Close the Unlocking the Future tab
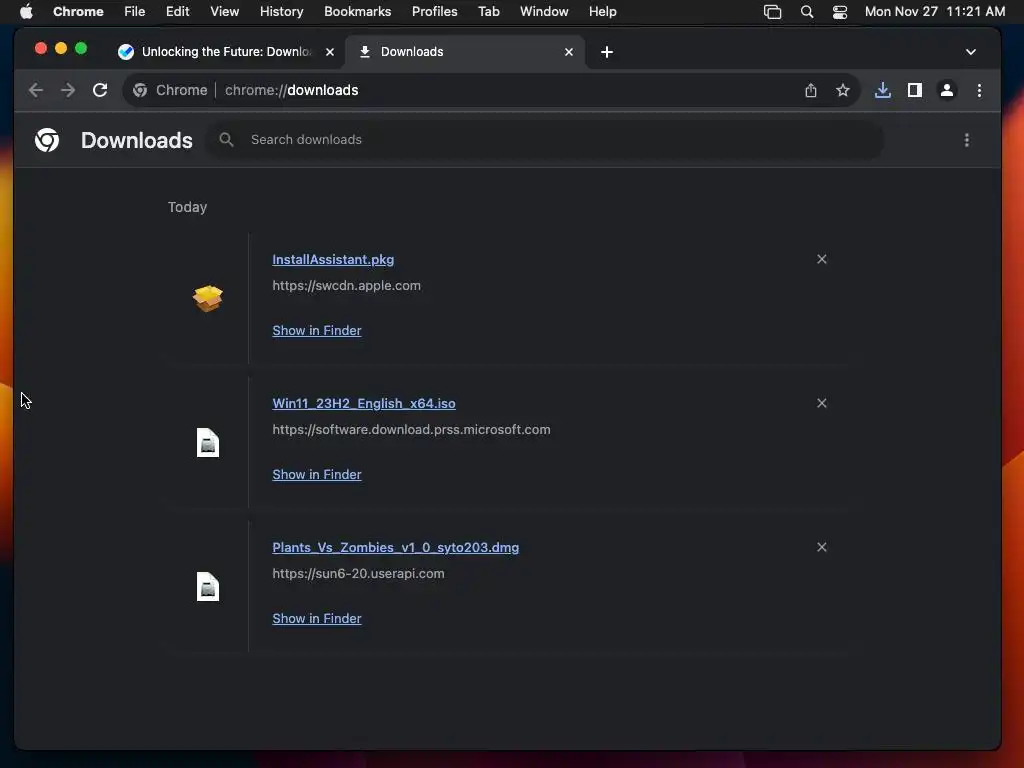Image resolution: width=1024 pixels, height=768 pixels. coord(330,52)
